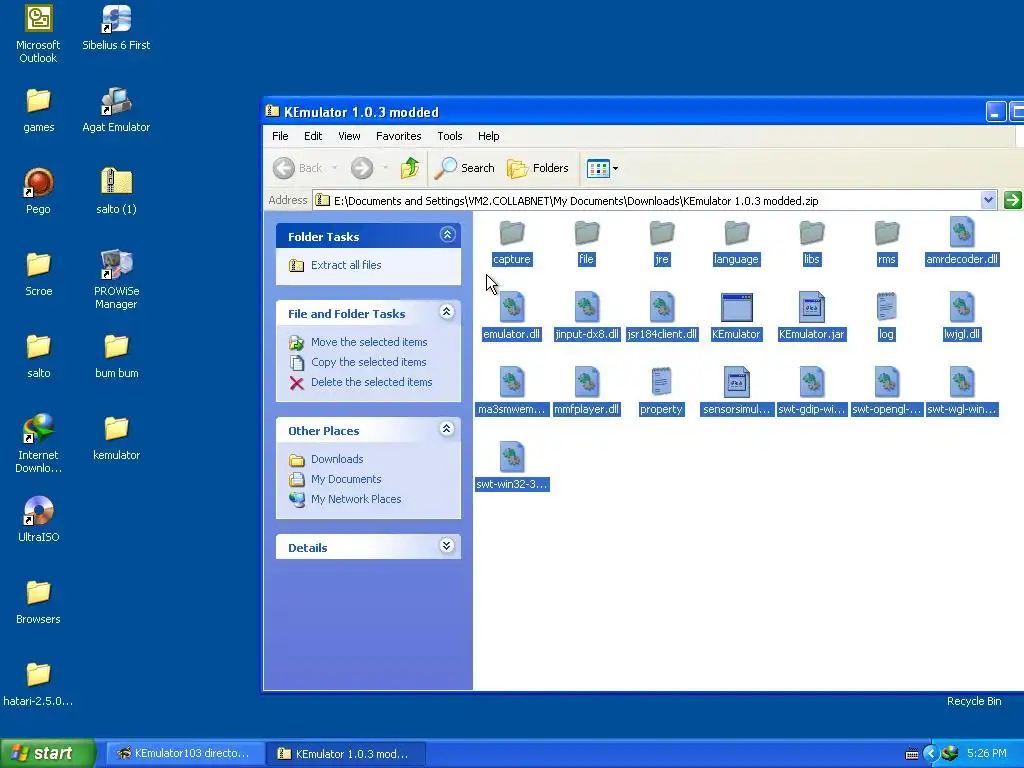The height and width of the screenshot is (768, 1024).
Task: Open the View menu
Action: tap(349, 136)
